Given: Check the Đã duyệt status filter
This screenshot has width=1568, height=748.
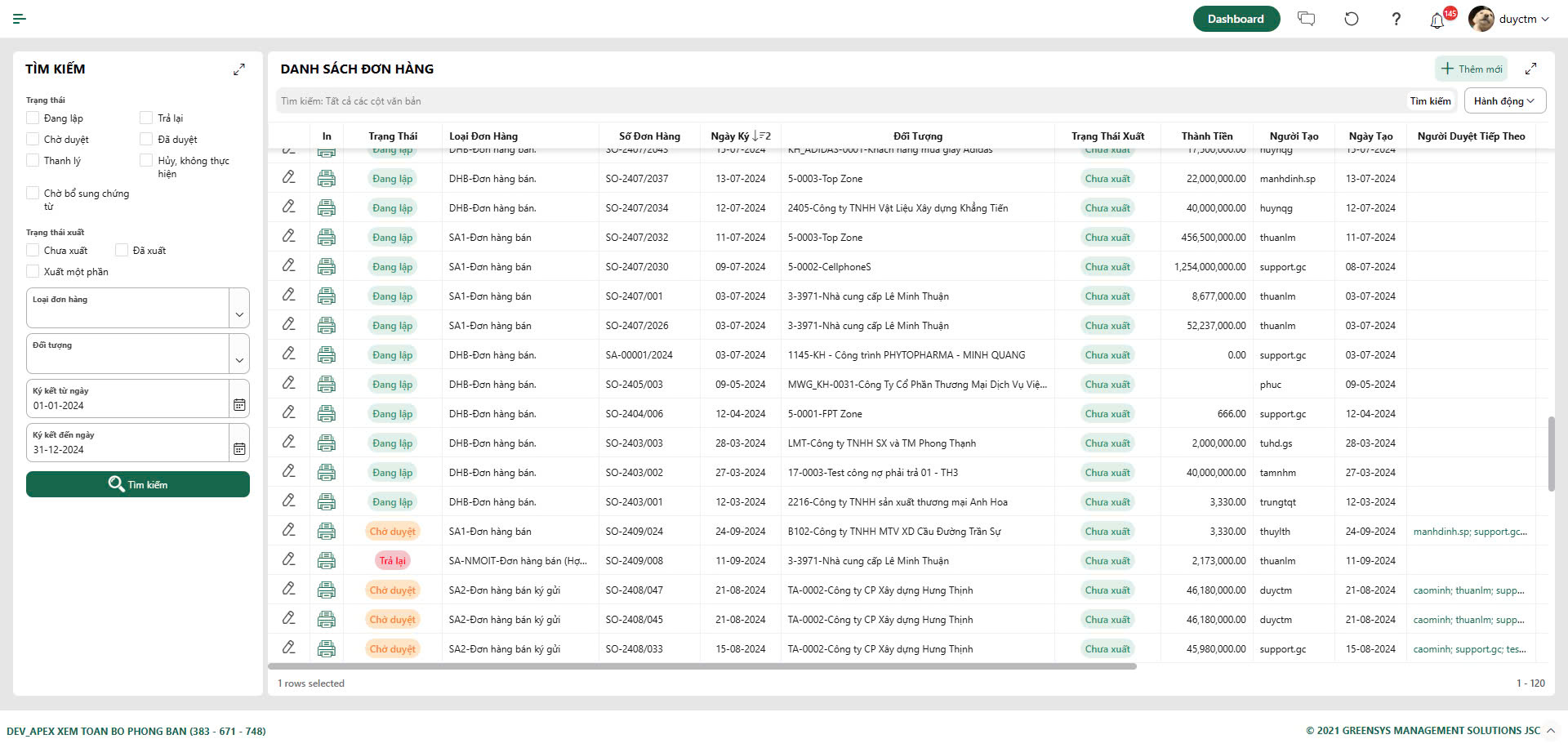Looking at the screenshot, I should pyautogui.click(x=146, y=139).
